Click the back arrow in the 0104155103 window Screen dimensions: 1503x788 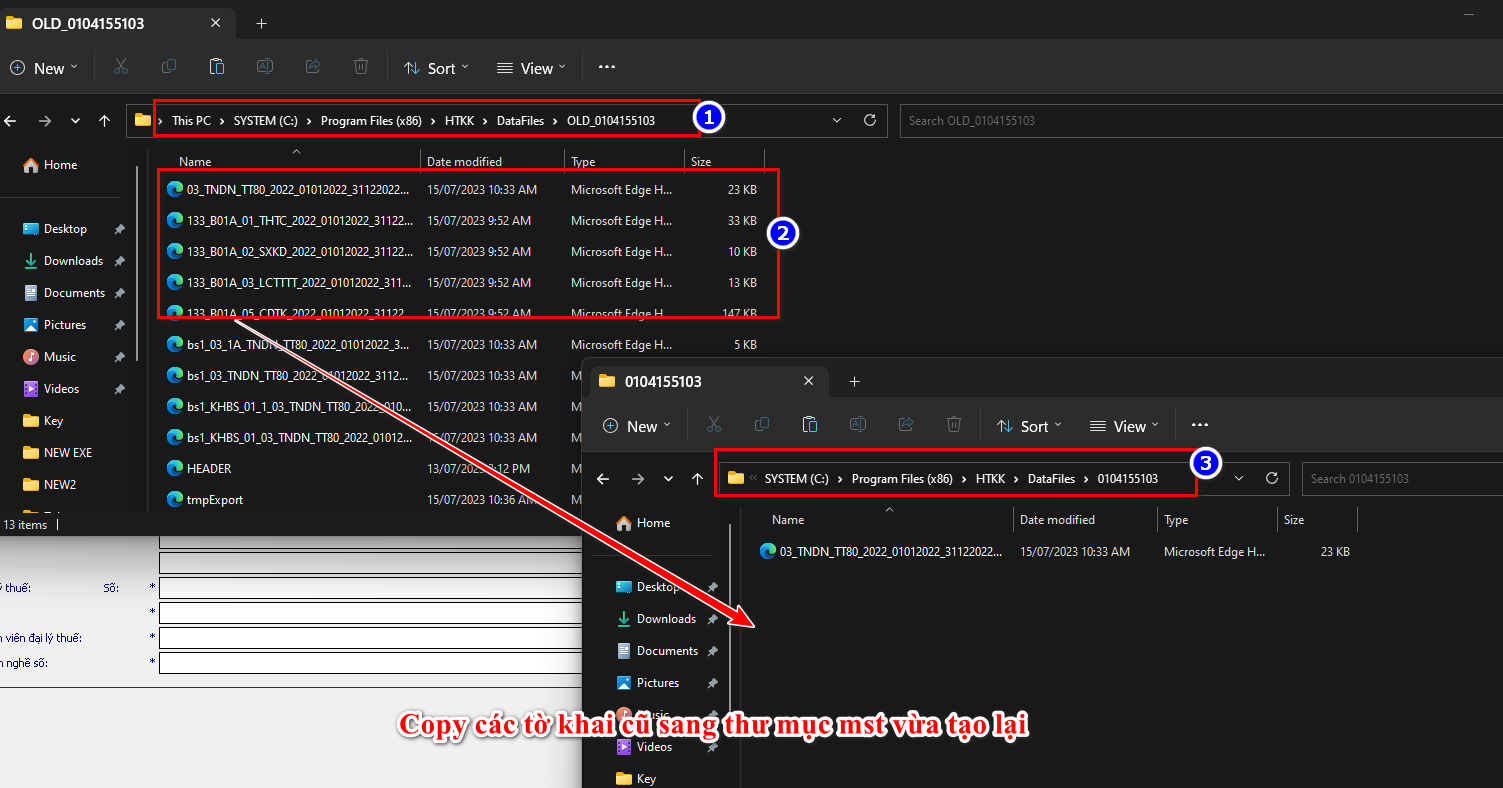(x=603, y=479)
